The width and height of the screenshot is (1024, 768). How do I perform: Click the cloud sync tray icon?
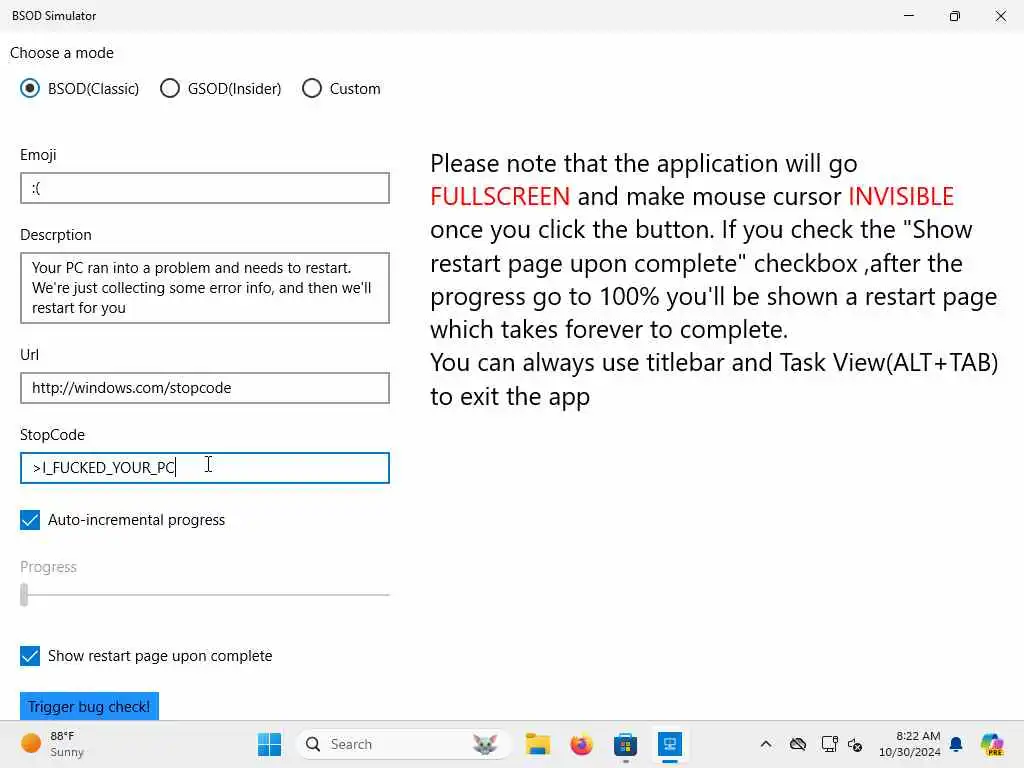point(797,744)
